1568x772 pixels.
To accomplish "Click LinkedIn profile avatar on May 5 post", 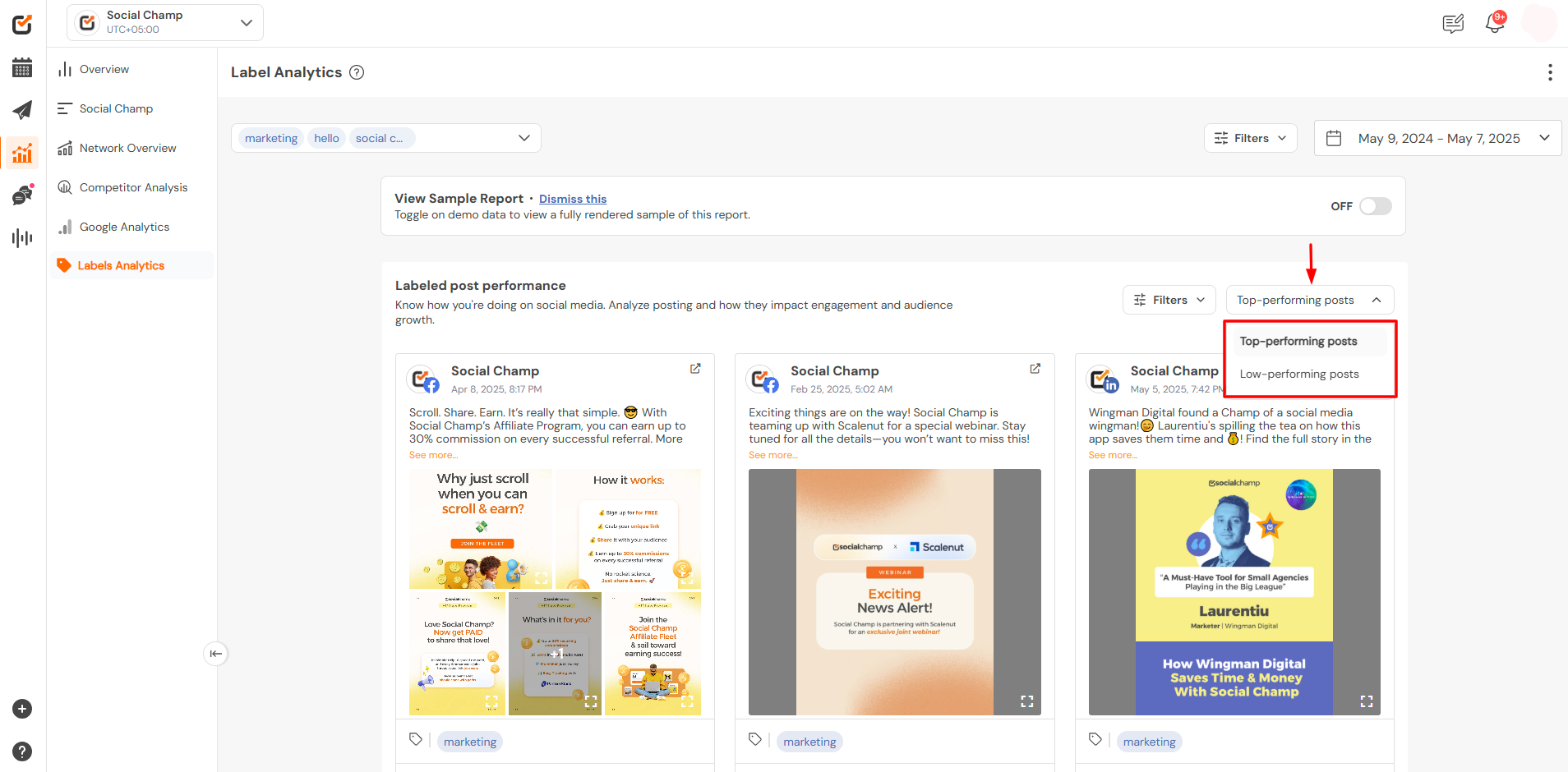I will [1102, 380].
